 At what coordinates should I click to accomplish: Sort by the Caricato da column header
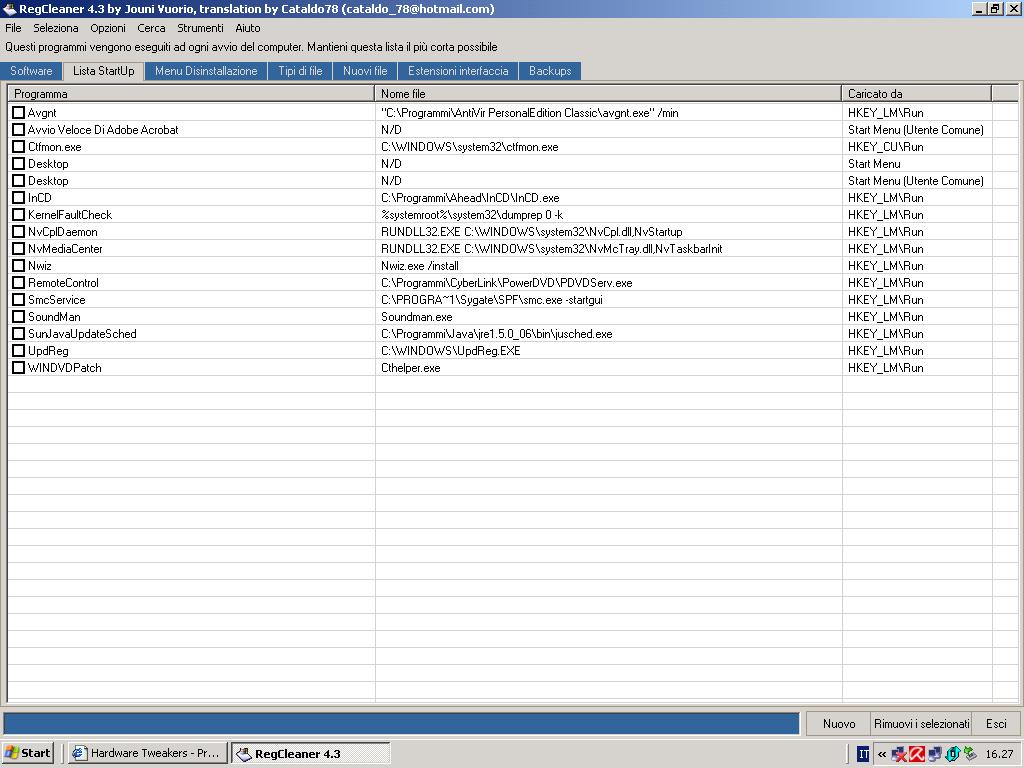[916, 93]
